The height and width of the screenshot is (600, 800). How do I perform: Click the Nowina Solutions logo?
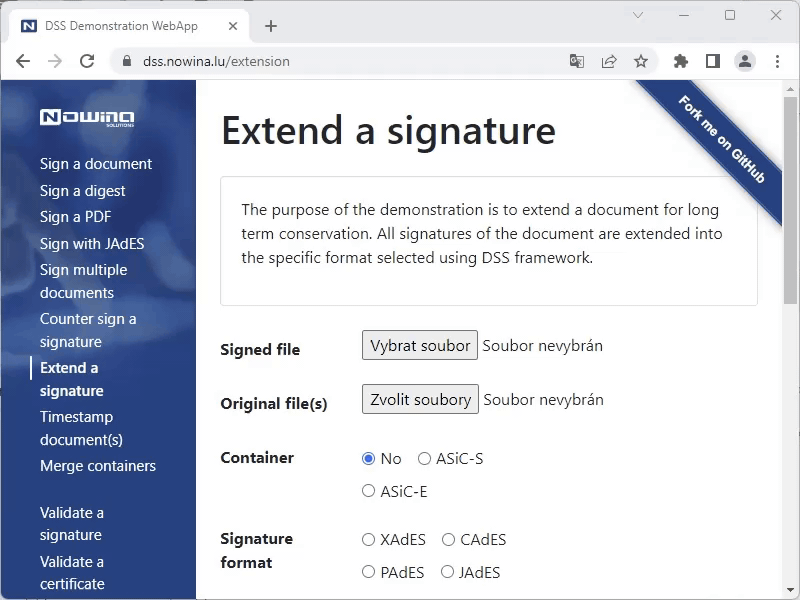pyautogui.click(x=87, y=118)
